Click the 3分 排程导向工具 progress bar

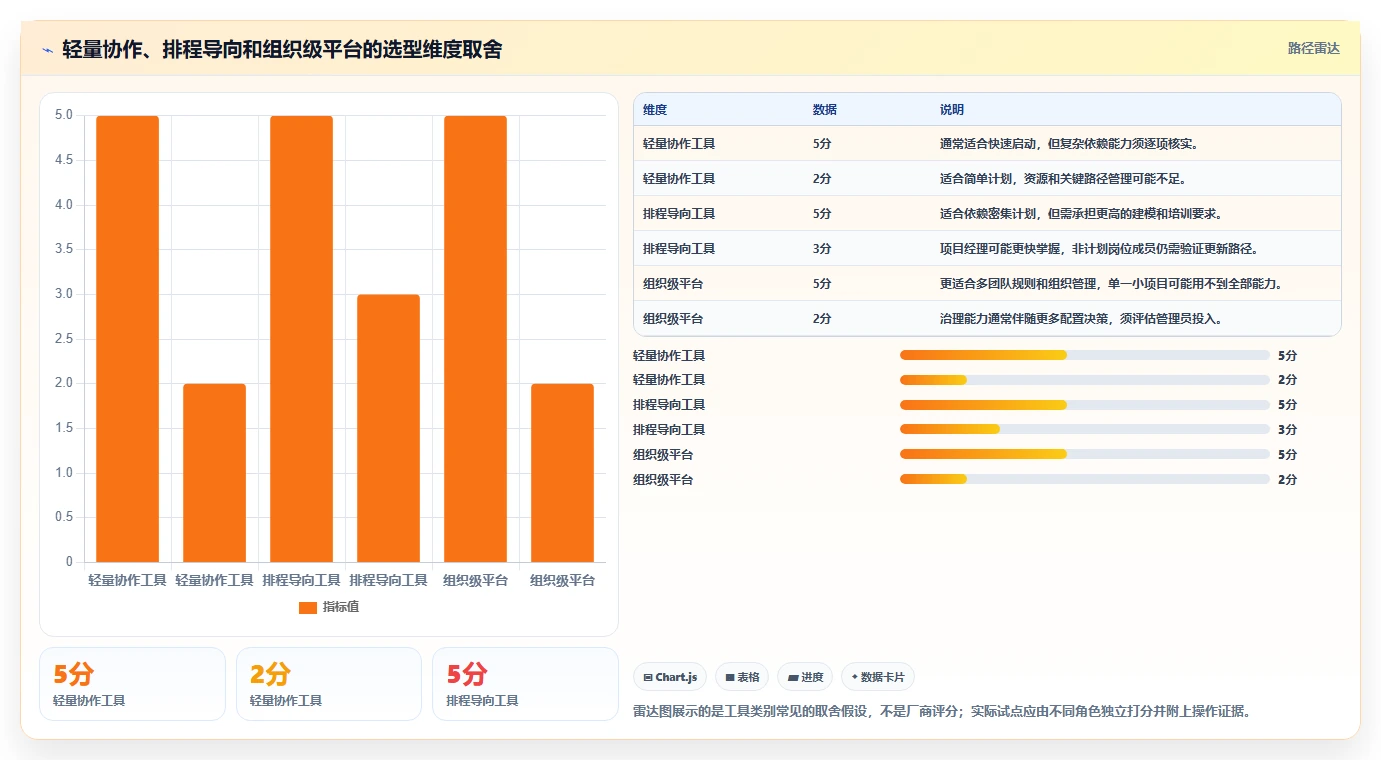1085,430
